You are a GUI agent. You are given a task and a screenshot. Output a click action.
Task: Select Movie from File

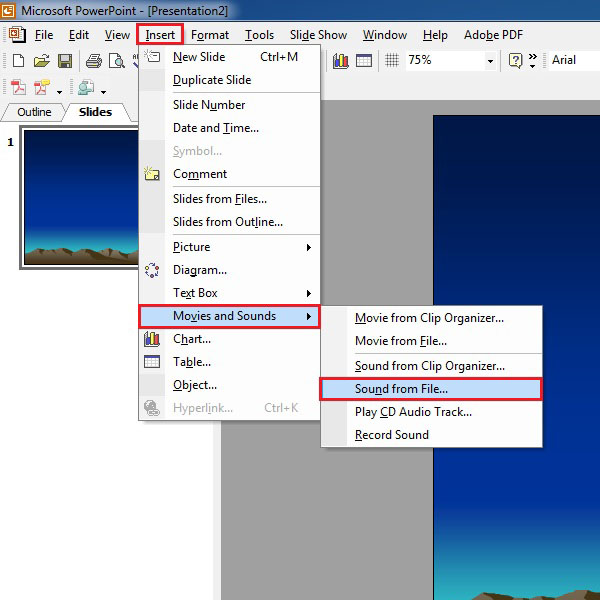tap(432, 341)
